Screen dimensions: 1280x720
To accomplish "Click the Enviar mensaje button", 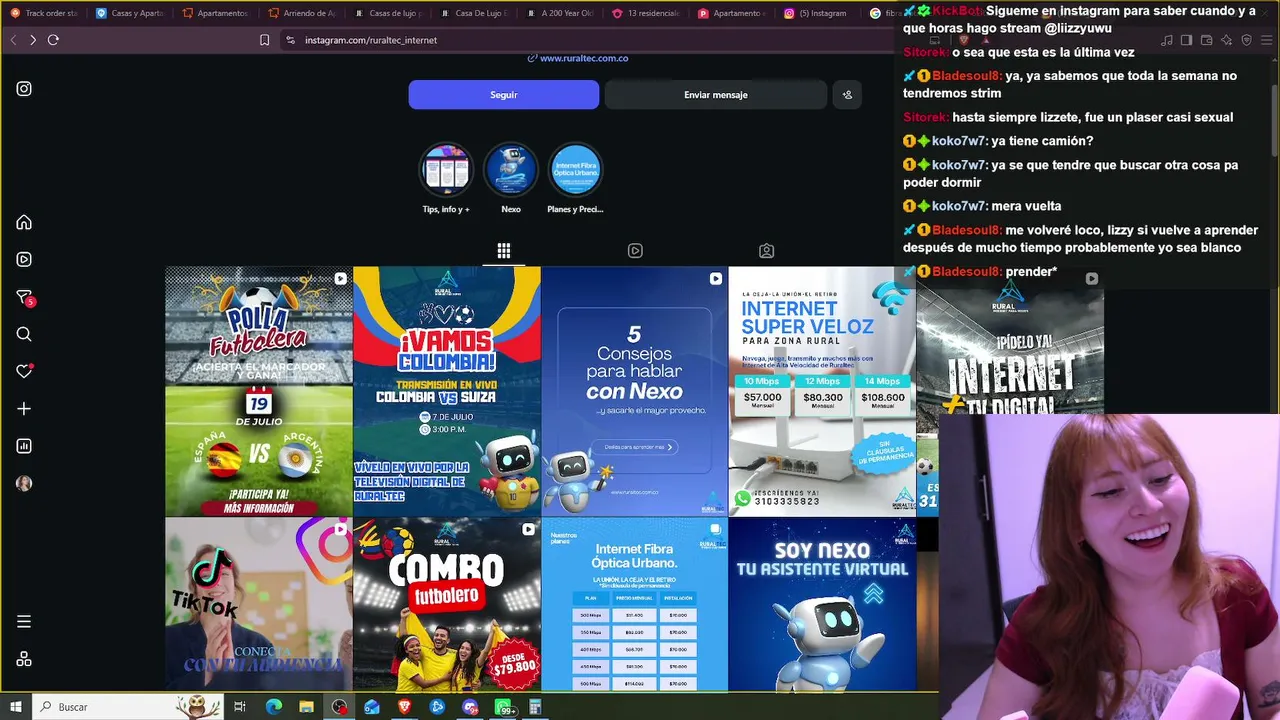I will 716,95.
